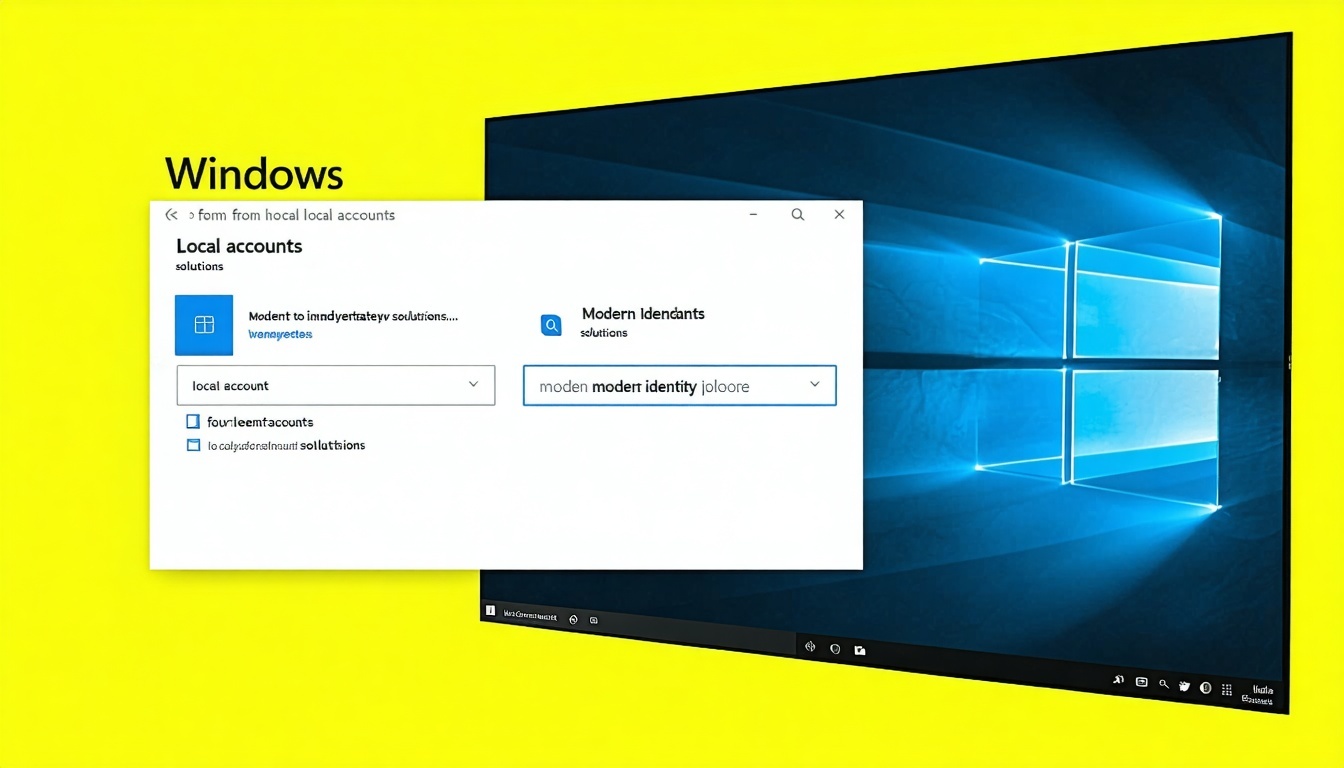This screenshot has width=1344, height=768.
Task: Open the folder icon in the taskbar center
Action: point(860,651)
